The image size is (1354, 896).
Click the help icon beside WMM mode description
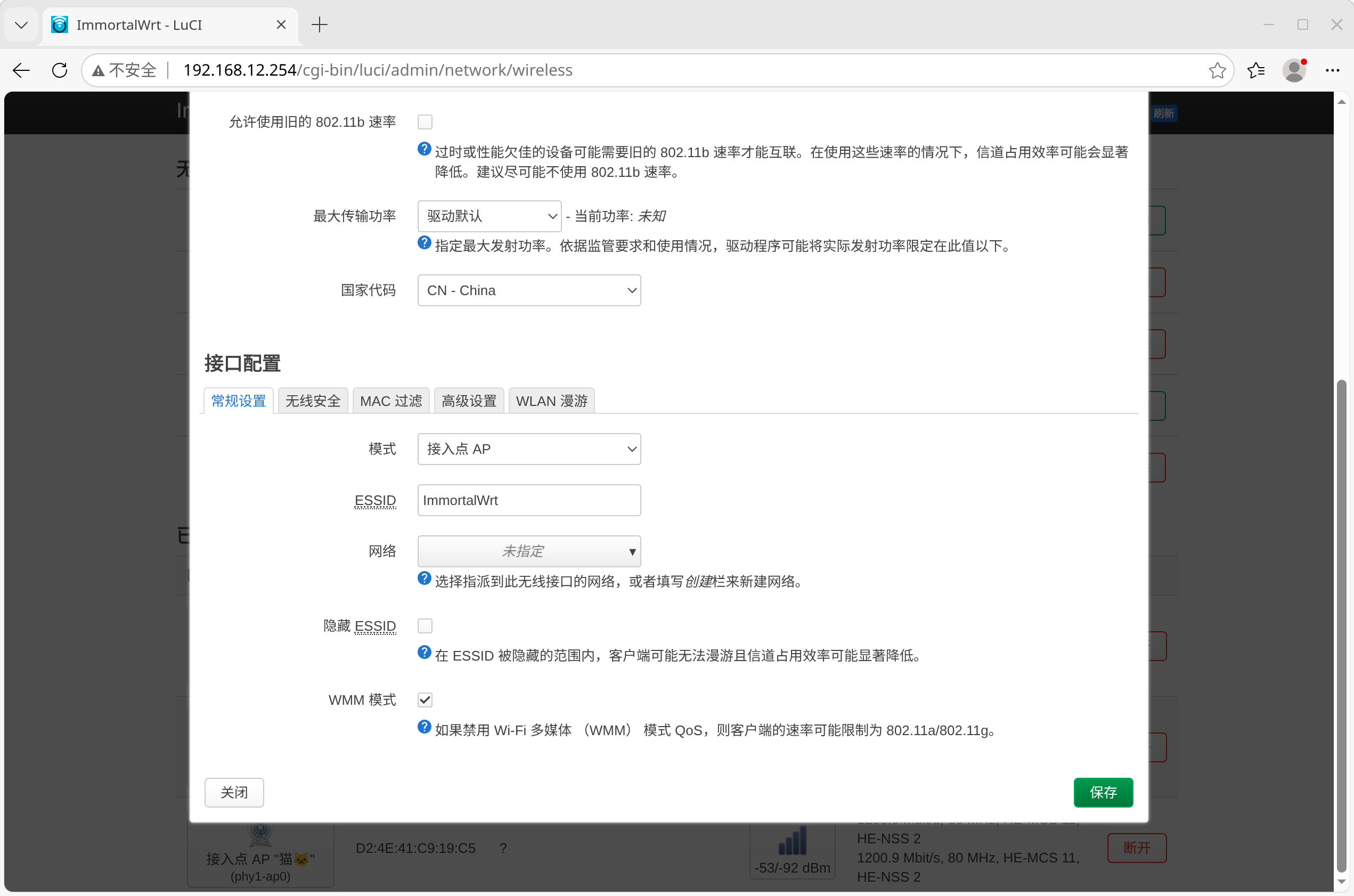pyautogui.click(x=424, y=727)
